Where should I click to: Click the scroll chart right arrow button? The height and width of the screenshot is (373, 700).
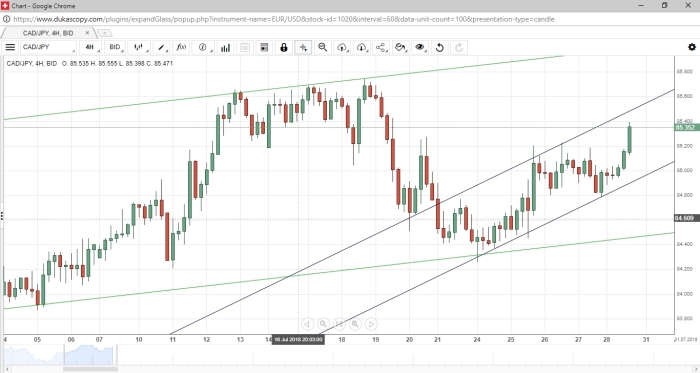(x=371, y=324)
